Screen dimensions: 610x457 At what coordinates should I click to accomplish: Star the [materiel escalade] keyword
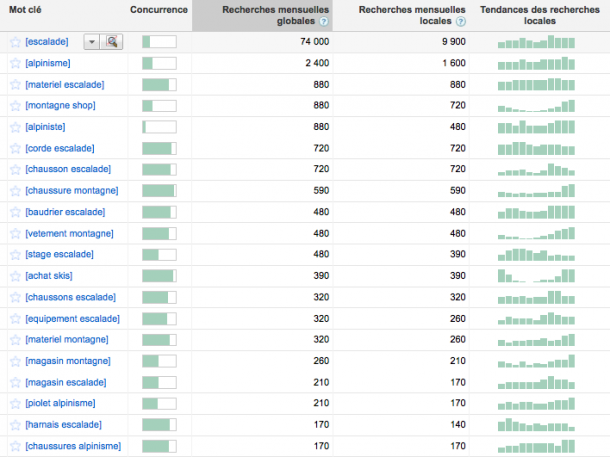click(x=15, y=85)
